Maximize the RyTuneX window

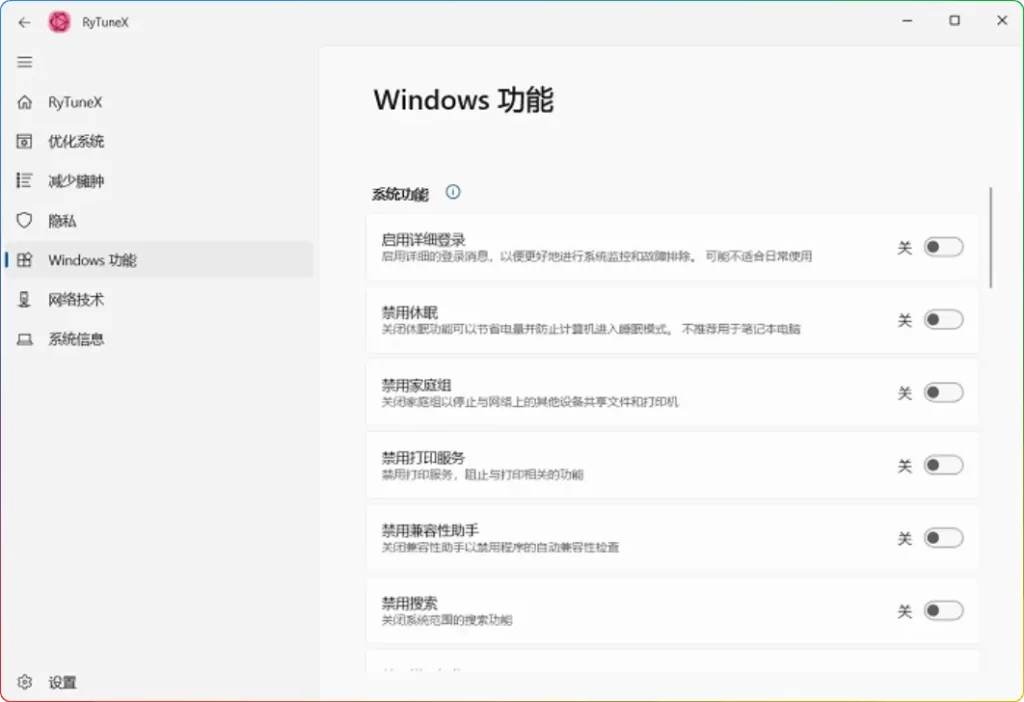point(954,21)
